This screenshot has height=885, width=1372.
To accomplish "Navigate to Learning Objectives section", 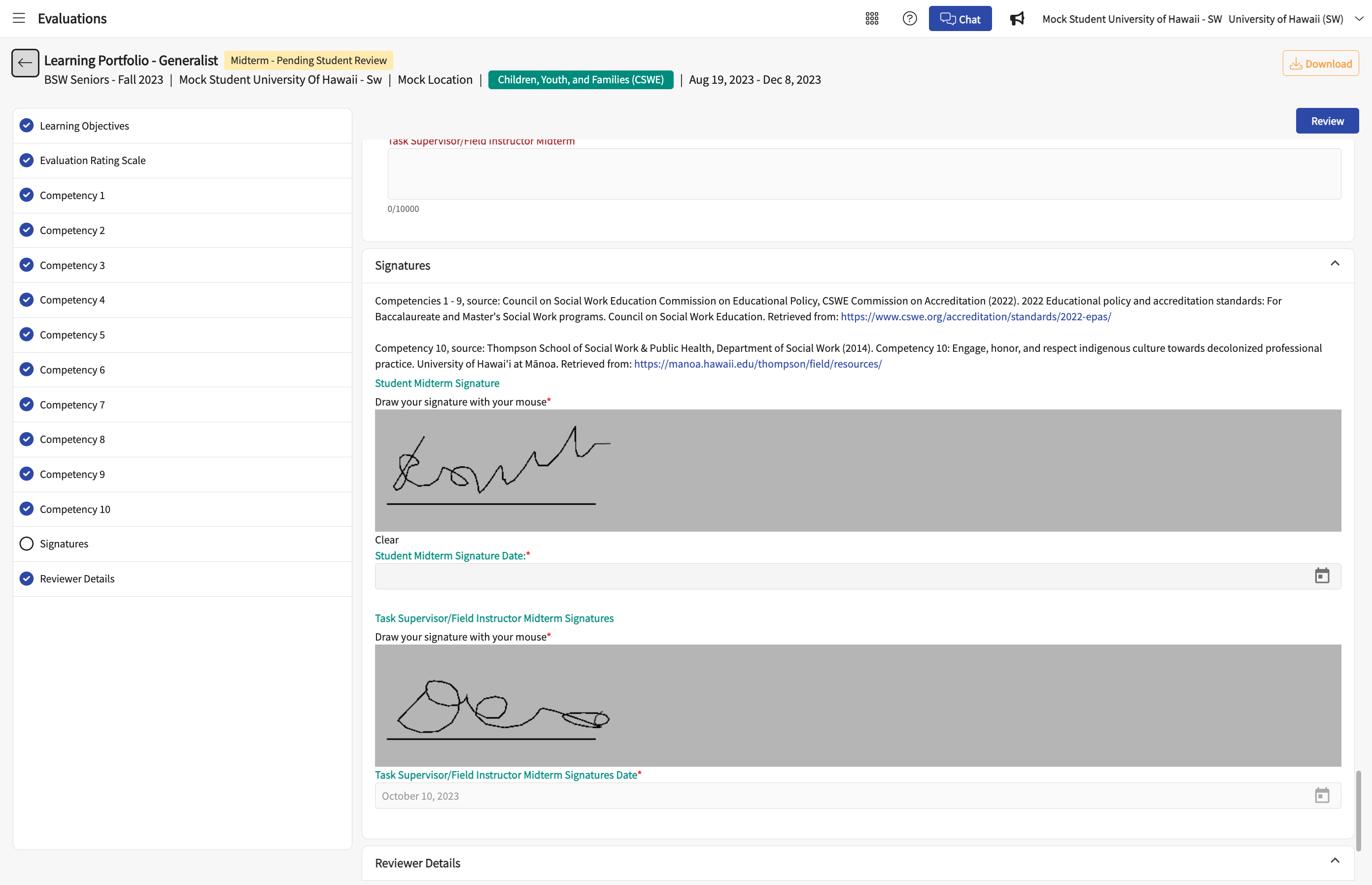I will pyautogui.click(x=182, y=126).
